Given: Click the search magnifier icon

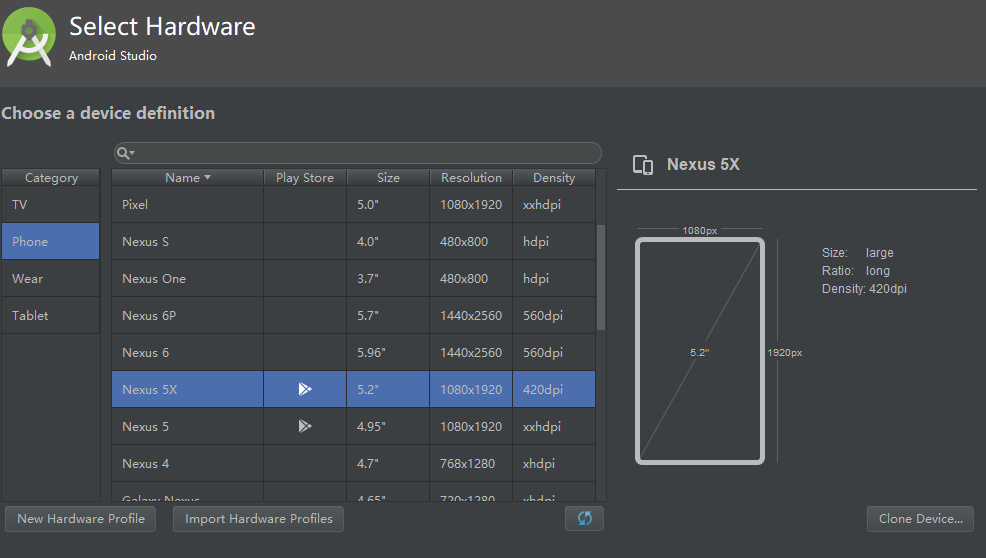Looking at the screenshot, I should 126,153.
